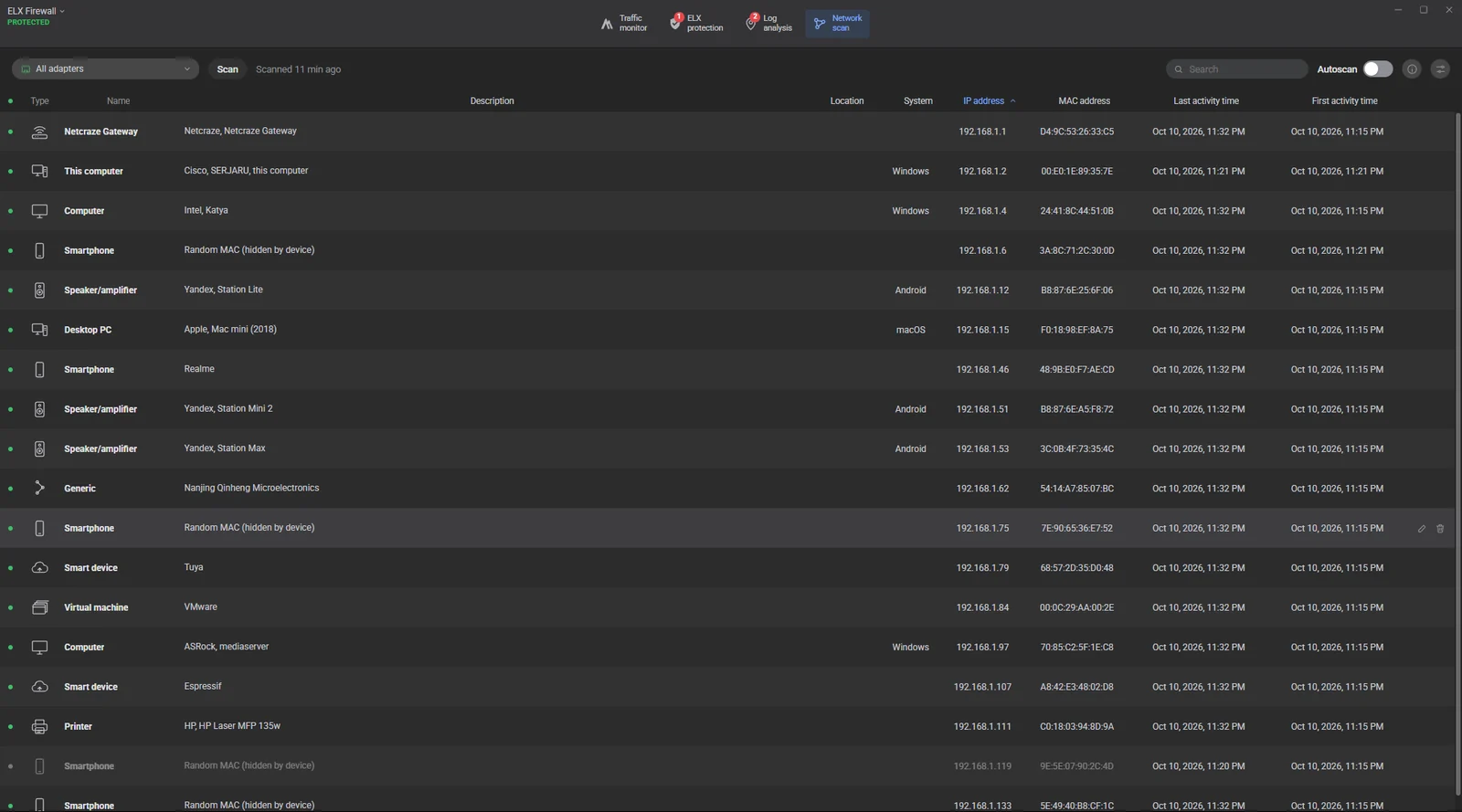The width and height of the screenshot is (1462, 812).
Task: Open the Traffic monitor tab
Action: [624, 23]
